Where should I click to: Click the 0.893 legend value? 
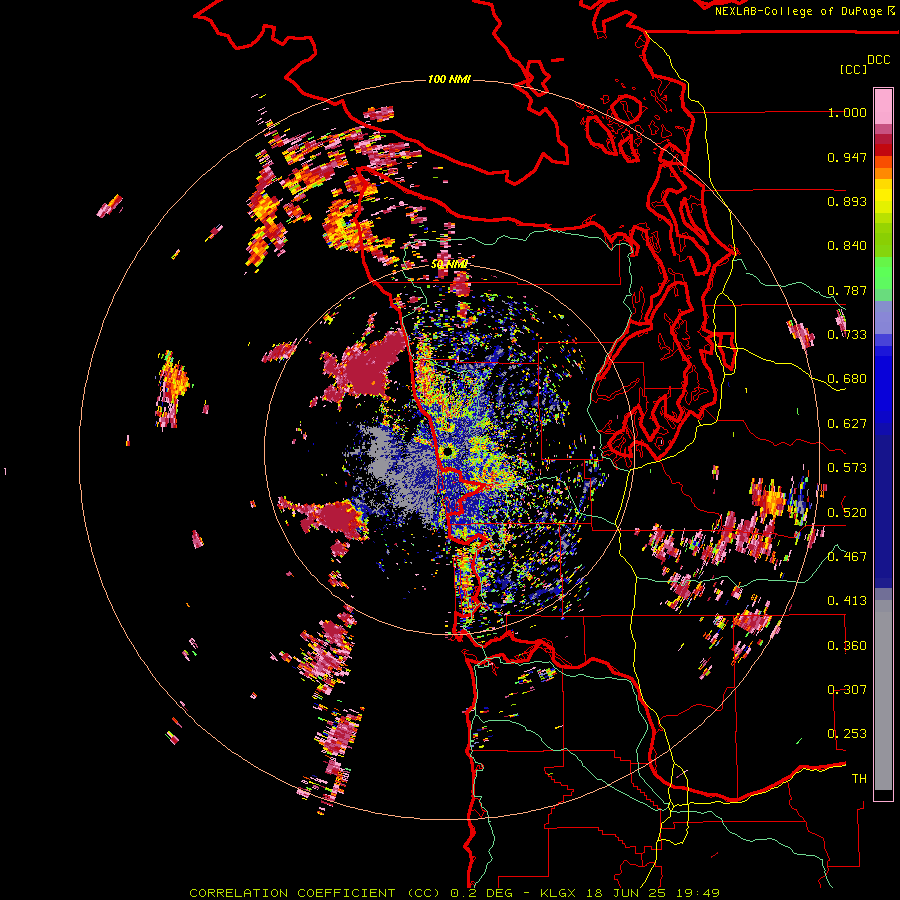847,201
